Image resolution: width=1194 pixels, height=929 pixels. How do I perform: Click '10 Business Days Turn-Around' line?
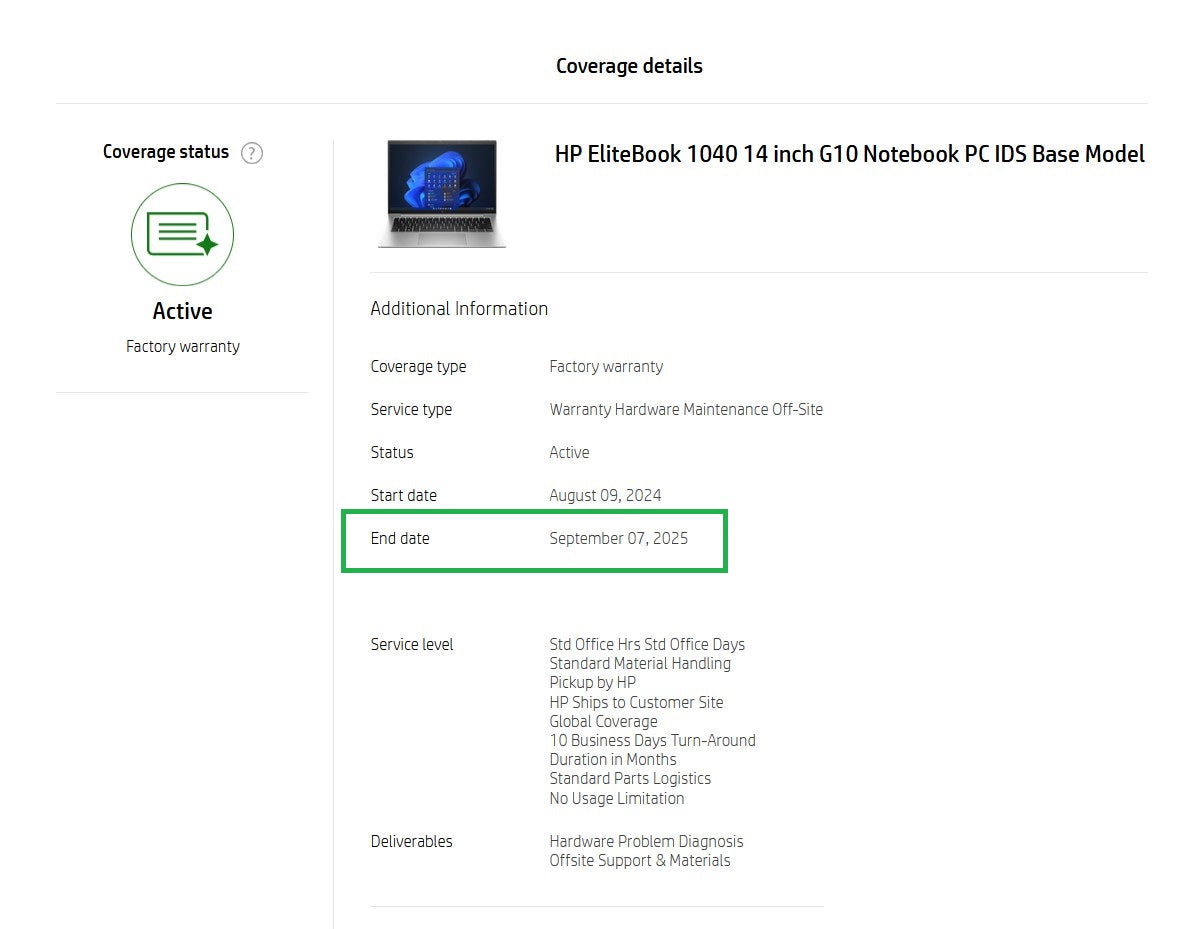[x=653, y=740]
